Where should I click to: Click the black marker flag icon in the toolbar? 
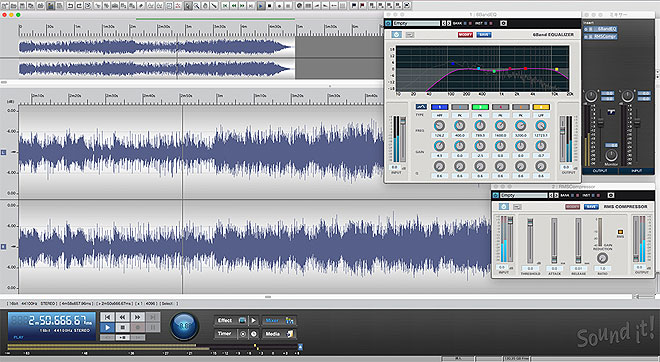[354, 6]
